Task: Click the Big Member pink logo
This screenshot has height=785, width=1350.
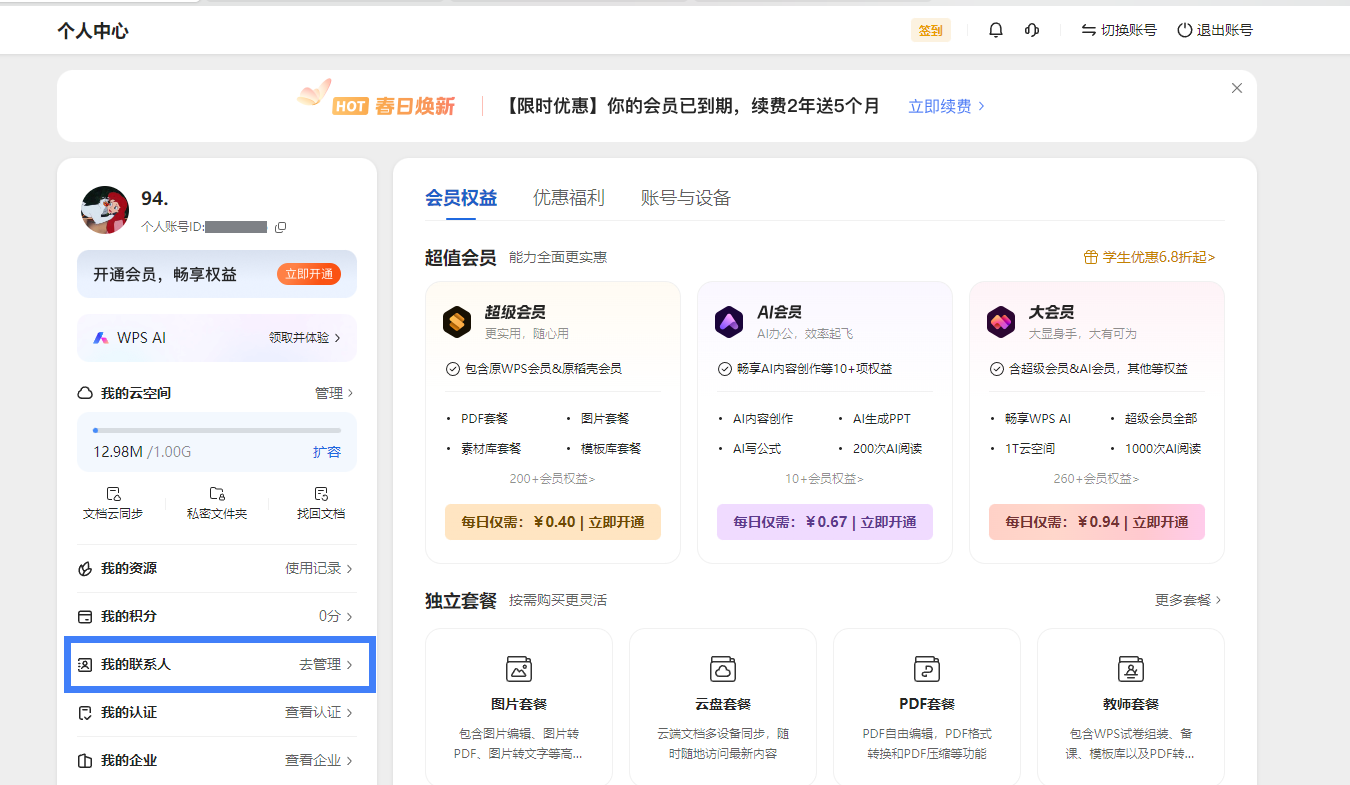Action: tap(1001, 322)
